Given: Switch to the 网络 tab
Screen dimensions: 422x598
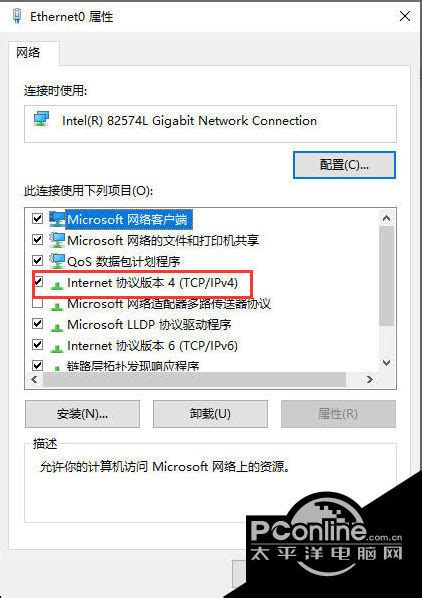Looking at the screenshot, I should coord(28,52).
